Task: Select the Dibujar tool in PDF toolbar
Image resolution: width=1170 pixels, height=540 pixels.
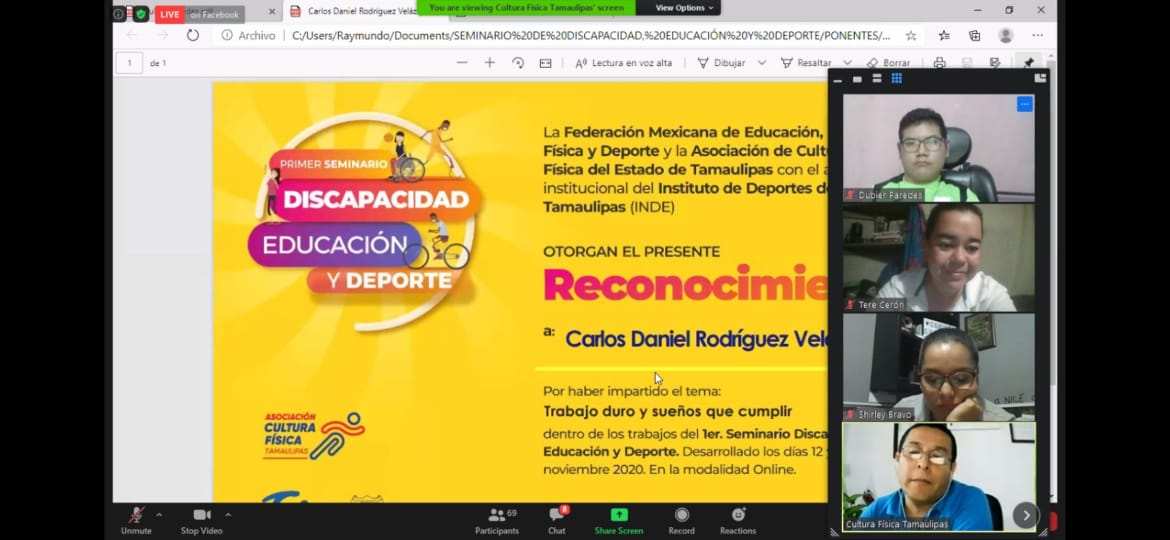Action: pos(722,63)
